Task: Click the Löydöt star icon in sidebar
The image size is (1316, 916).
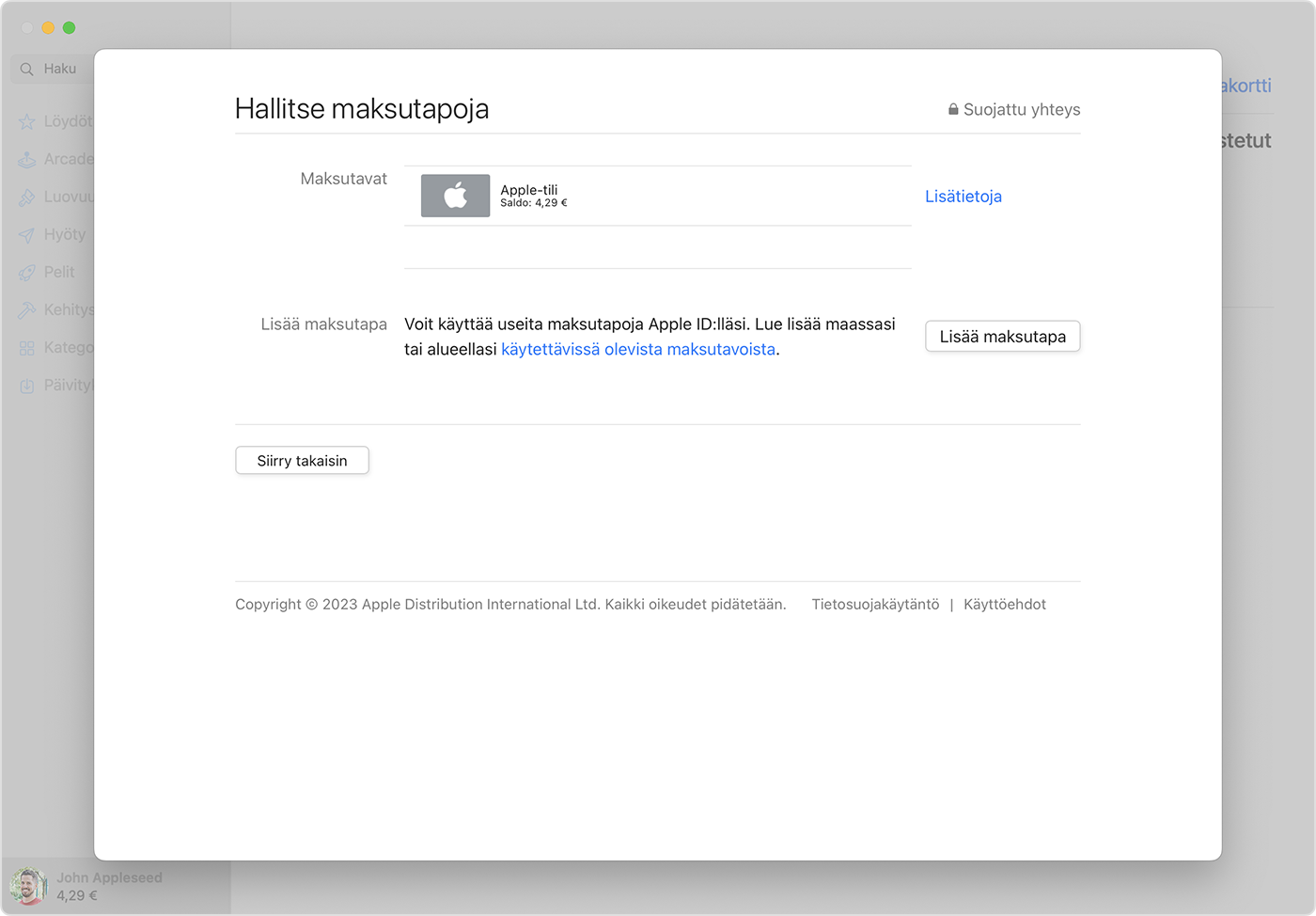Action: click(x=26, y=122)
